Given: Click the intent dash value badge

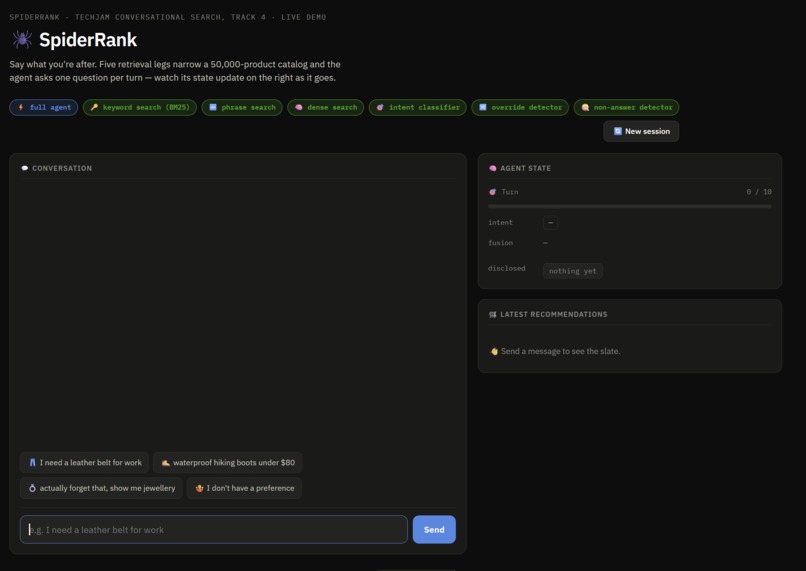Looking at the screenshot, I should [x=551, y=223].
